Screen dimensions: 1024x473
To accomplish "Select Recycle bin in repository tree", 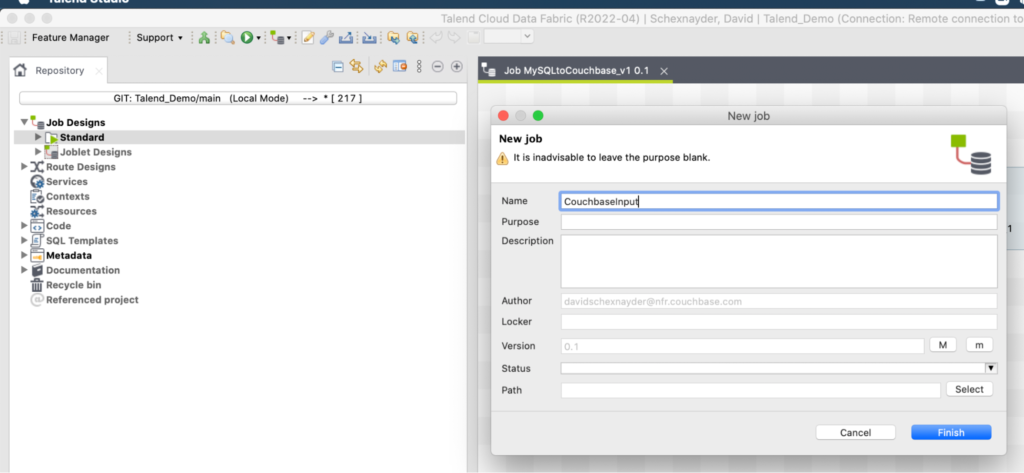I will point(74,285).
